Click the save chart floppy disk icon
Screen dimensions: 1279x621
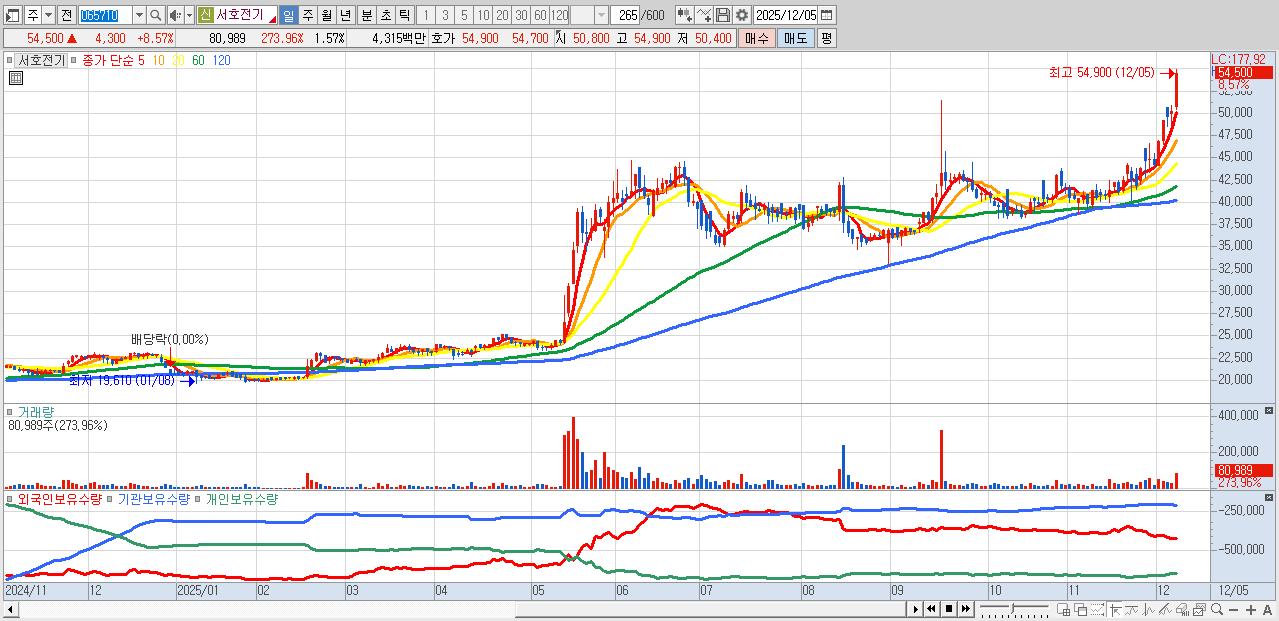(x=723, y=15)
